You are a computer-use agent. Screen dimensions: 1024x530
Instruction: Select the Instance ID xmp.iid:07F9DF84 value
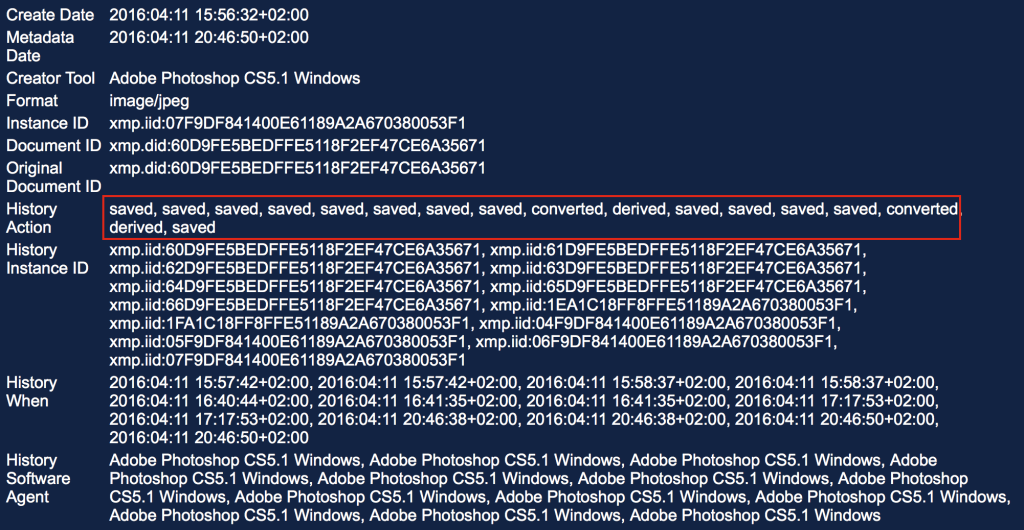[288, 123]
